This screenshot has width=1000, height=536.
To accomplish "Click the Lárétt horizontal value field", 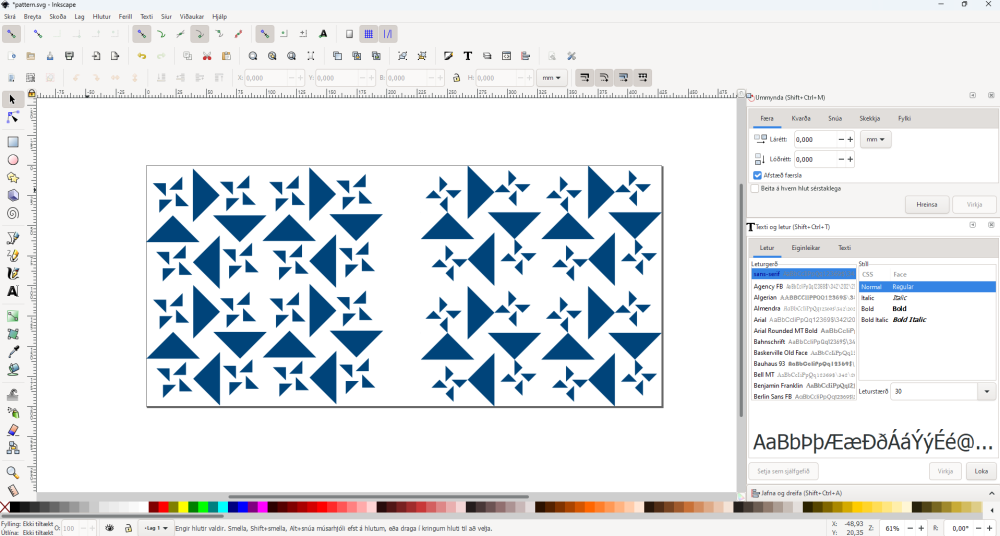I will click(x=815, y=139).
